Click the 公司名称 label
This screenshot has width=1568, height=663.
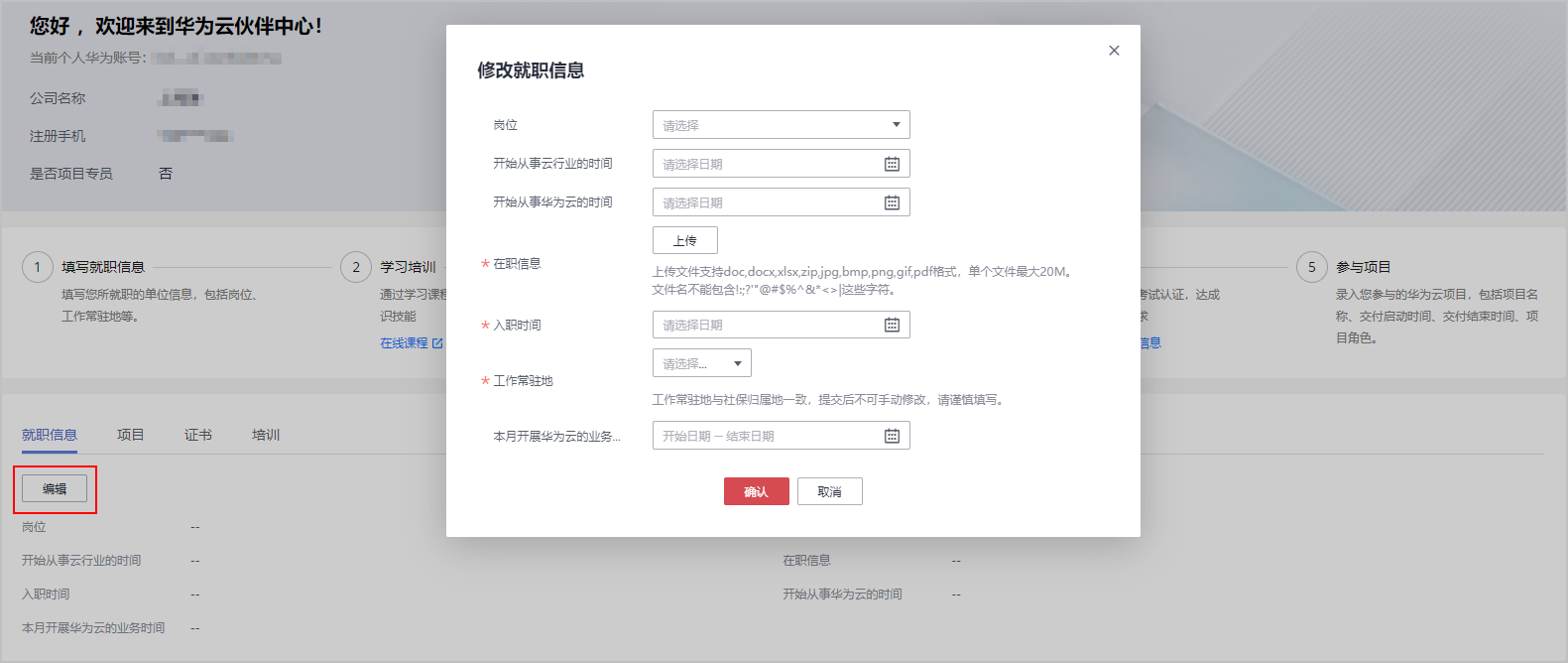pyautogui.click(x=58, y=98)
